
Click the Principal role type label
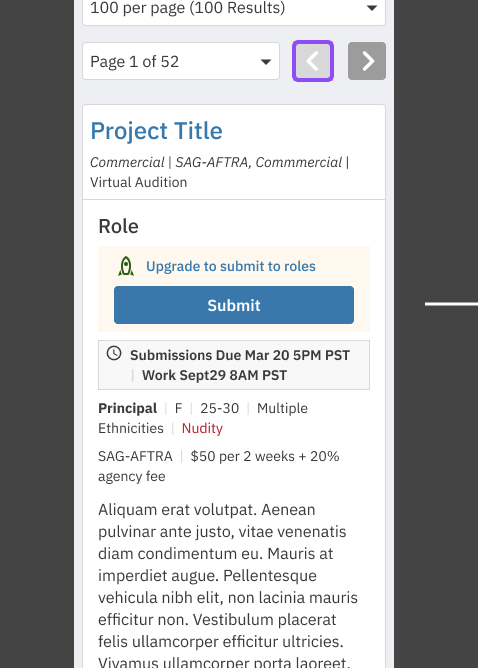coord(127,408)
